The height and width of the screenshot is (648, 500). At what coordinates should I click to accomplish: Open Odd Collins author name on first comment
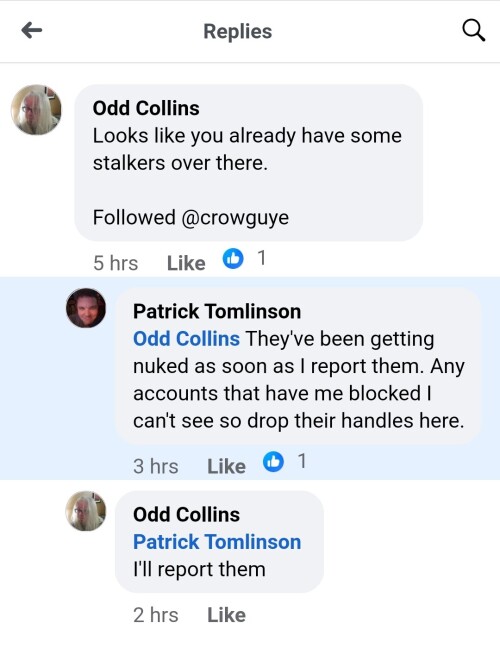coord(146,108)
